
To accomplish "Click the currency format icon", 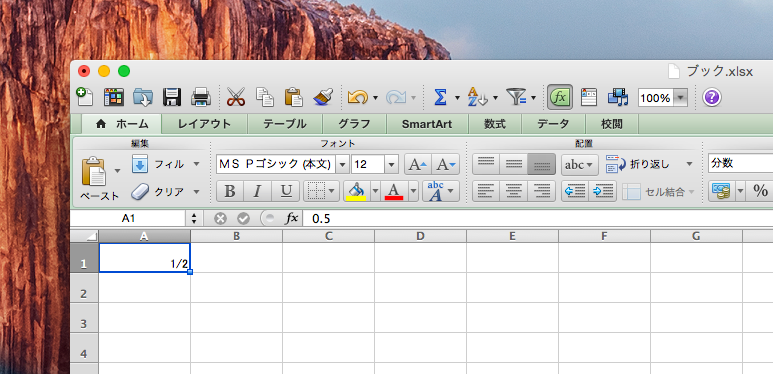I will (721, 191).
